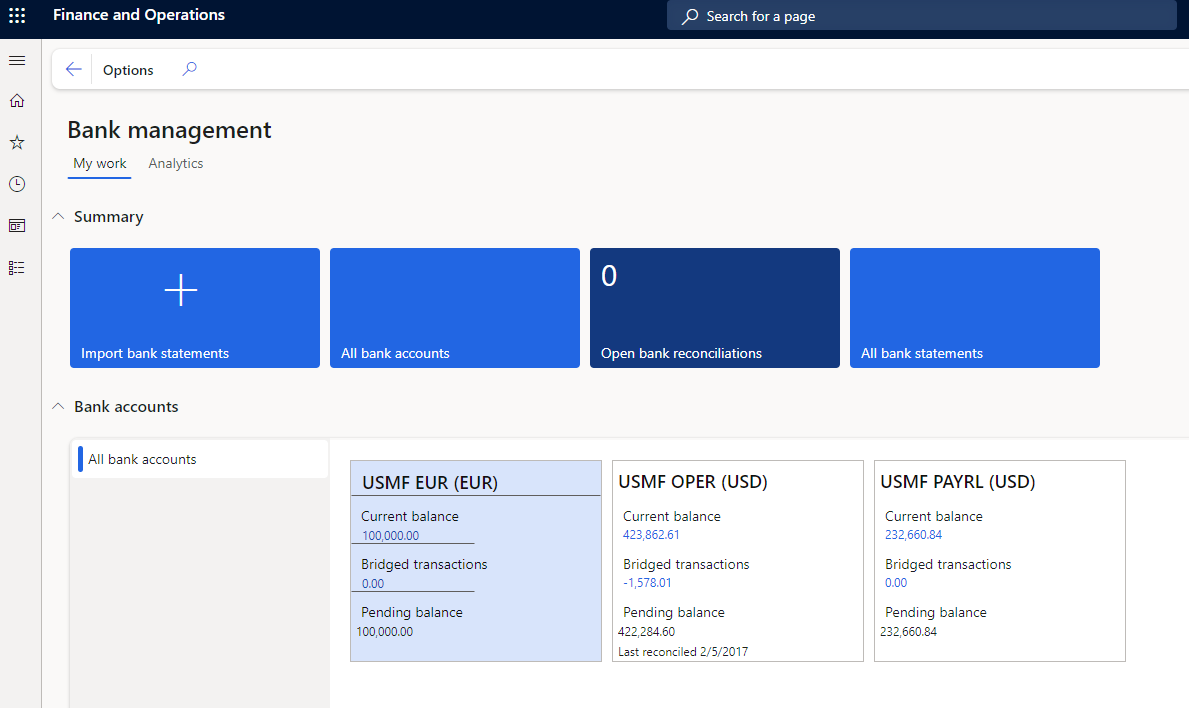
Task: View Recent items via clock icon
Action: pyautogui.click(x=16, y=183)
